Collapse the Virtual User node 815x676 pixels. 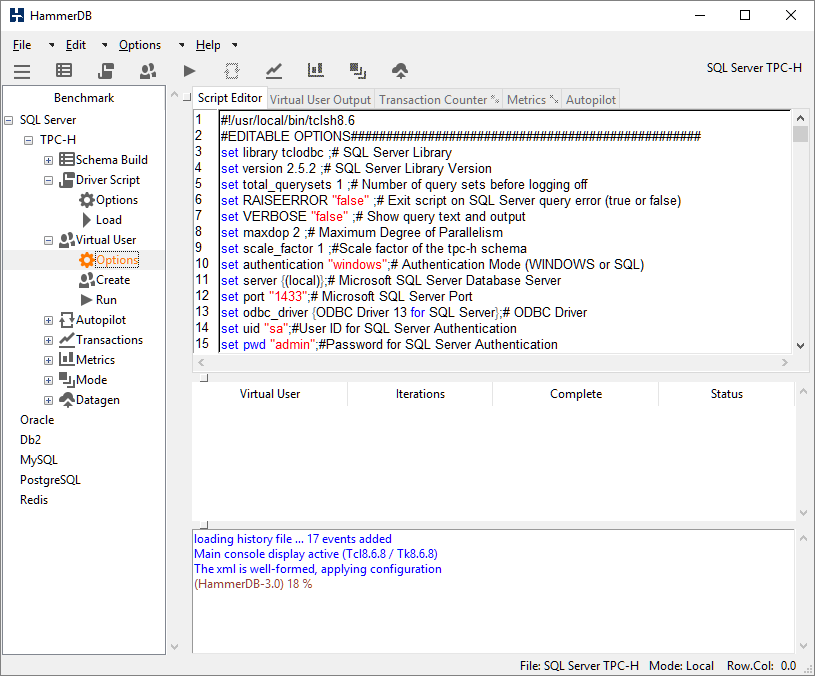pos(48,241)
